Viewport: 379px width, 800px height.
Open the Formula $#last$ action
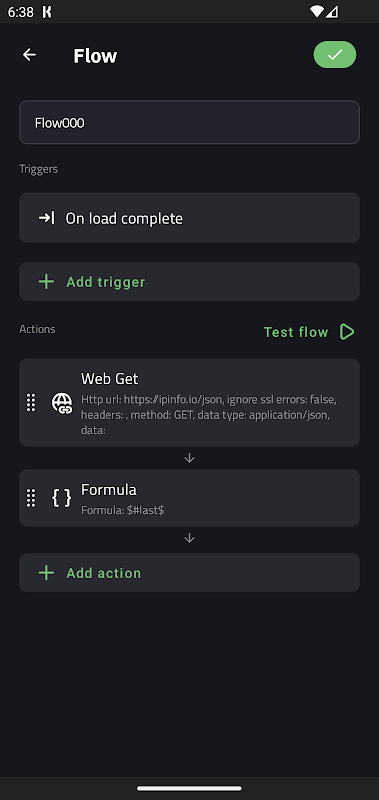click(x=189, y=498)
